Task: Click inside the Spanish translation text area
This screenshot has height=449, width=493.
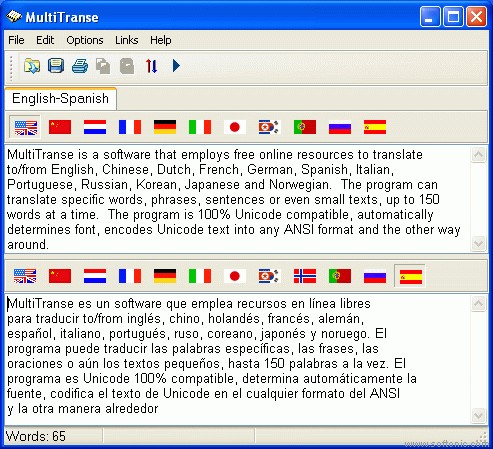Action: click(x=238, y=359)
